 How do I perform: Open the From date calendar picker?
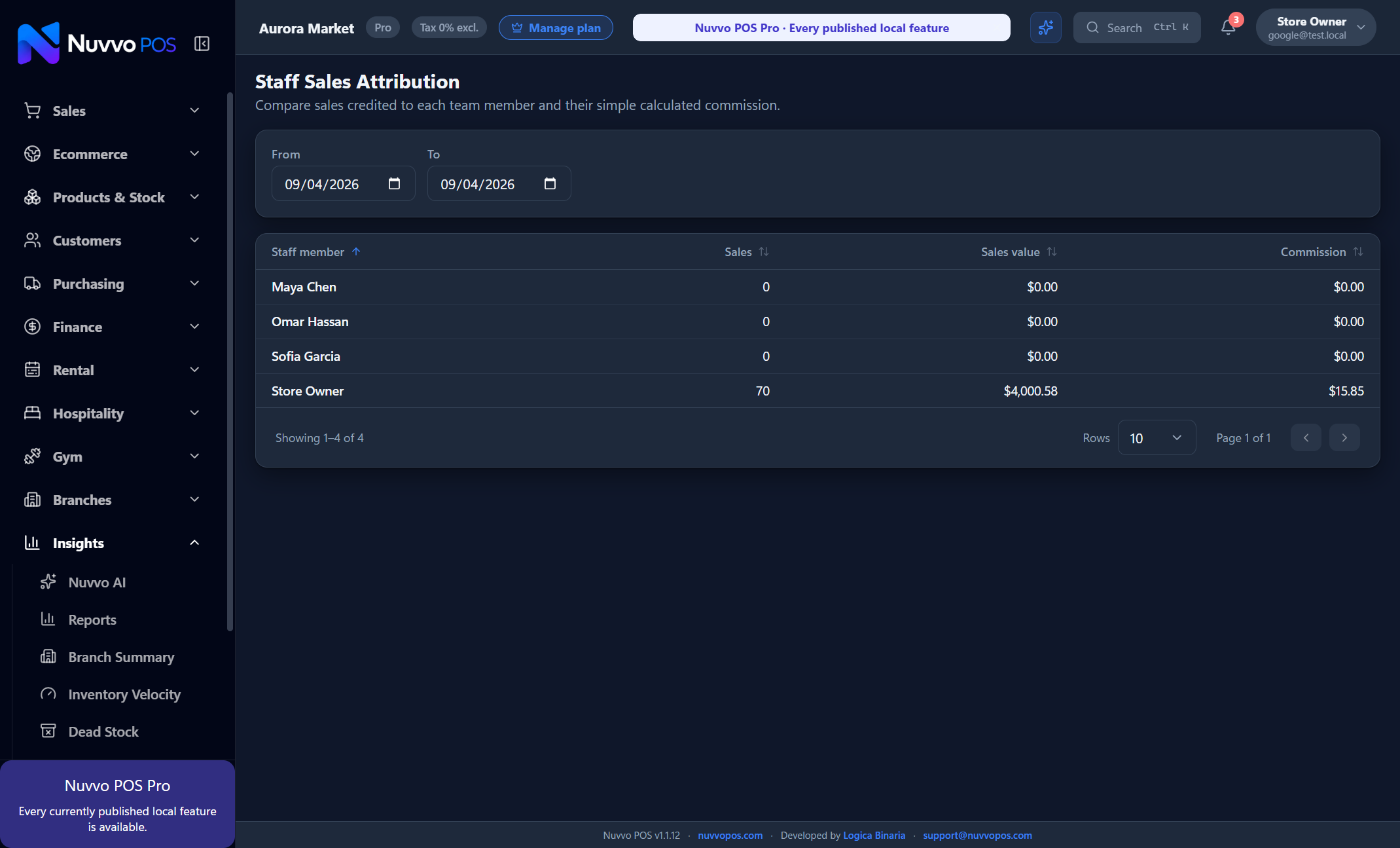[x=394, y=183]
